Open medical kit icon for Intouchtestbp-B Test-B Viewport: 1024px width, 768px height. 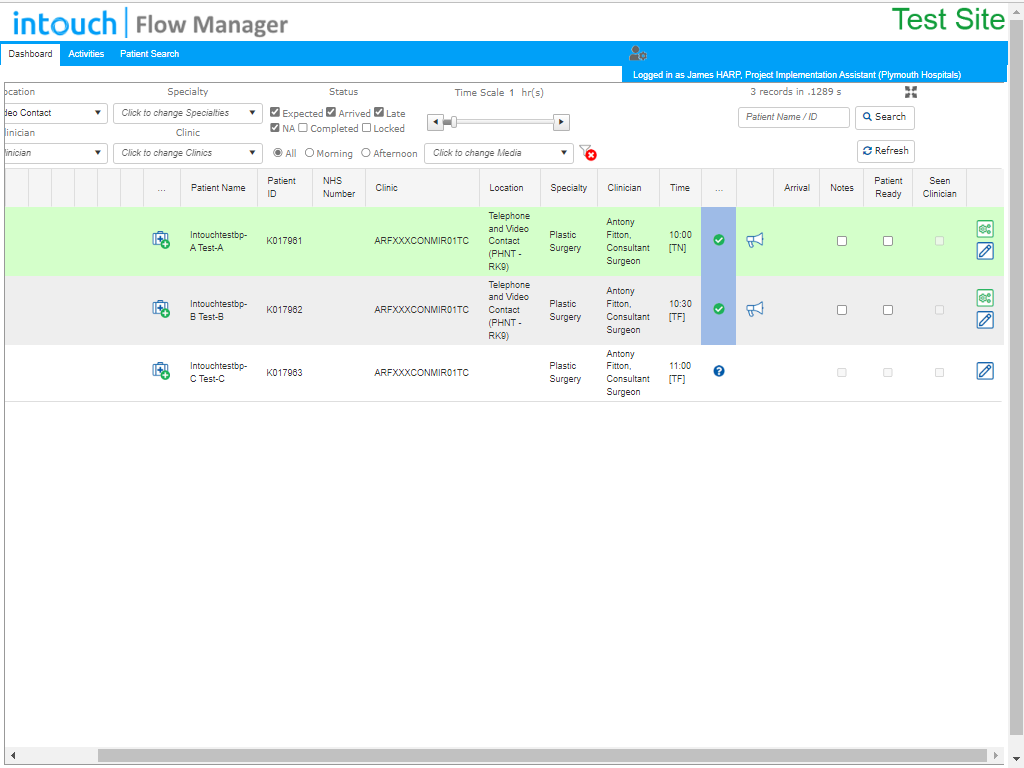point(161,309)
